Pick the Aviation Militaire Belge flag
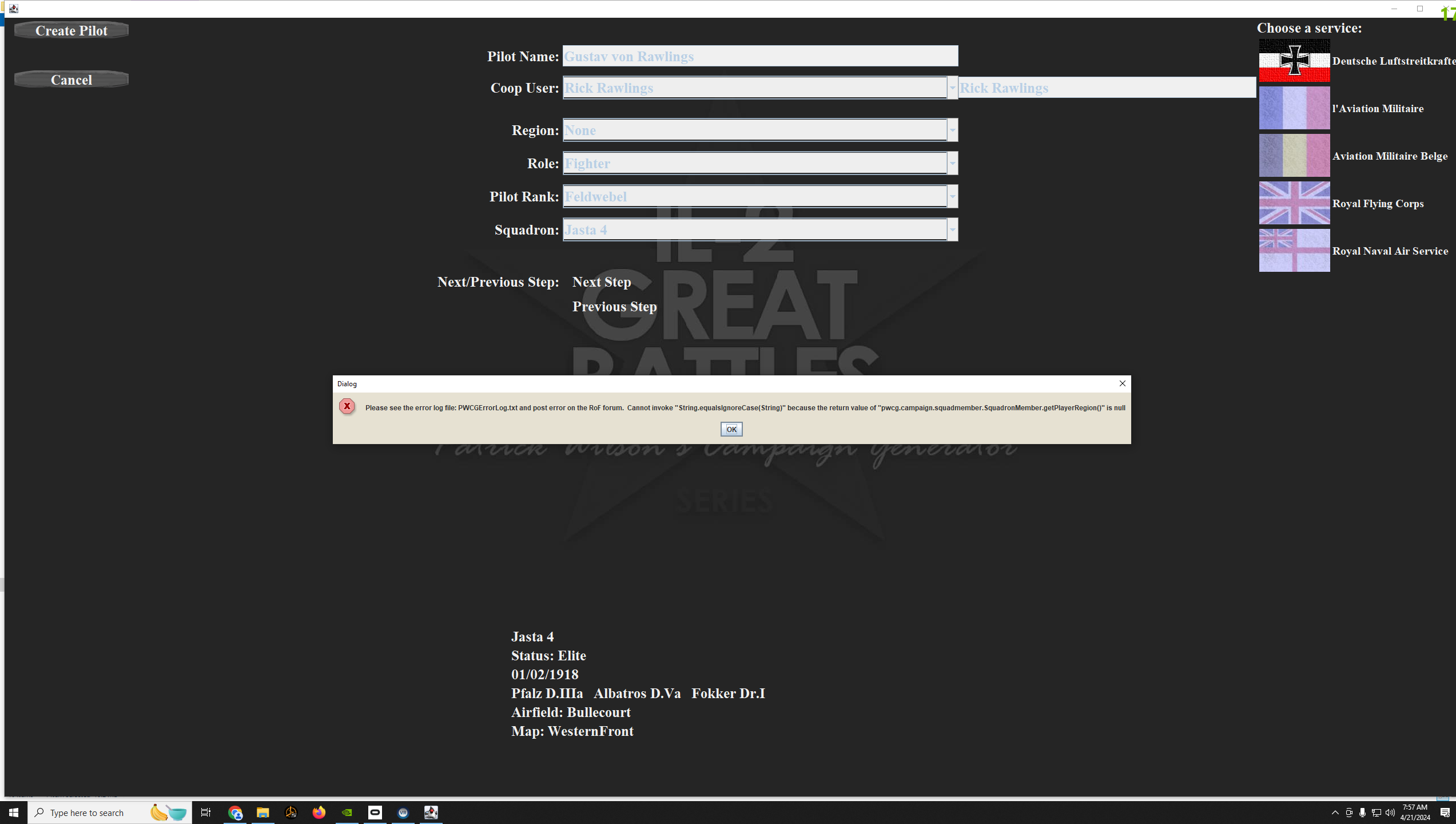 pos(1294,156)
